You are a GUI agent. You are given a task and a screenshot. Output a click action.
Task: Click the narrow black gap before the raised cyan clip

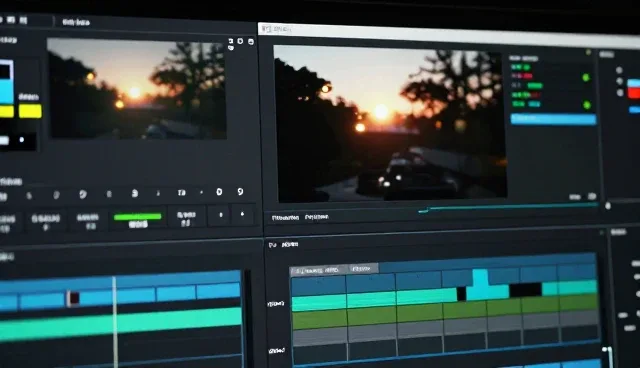461,294
